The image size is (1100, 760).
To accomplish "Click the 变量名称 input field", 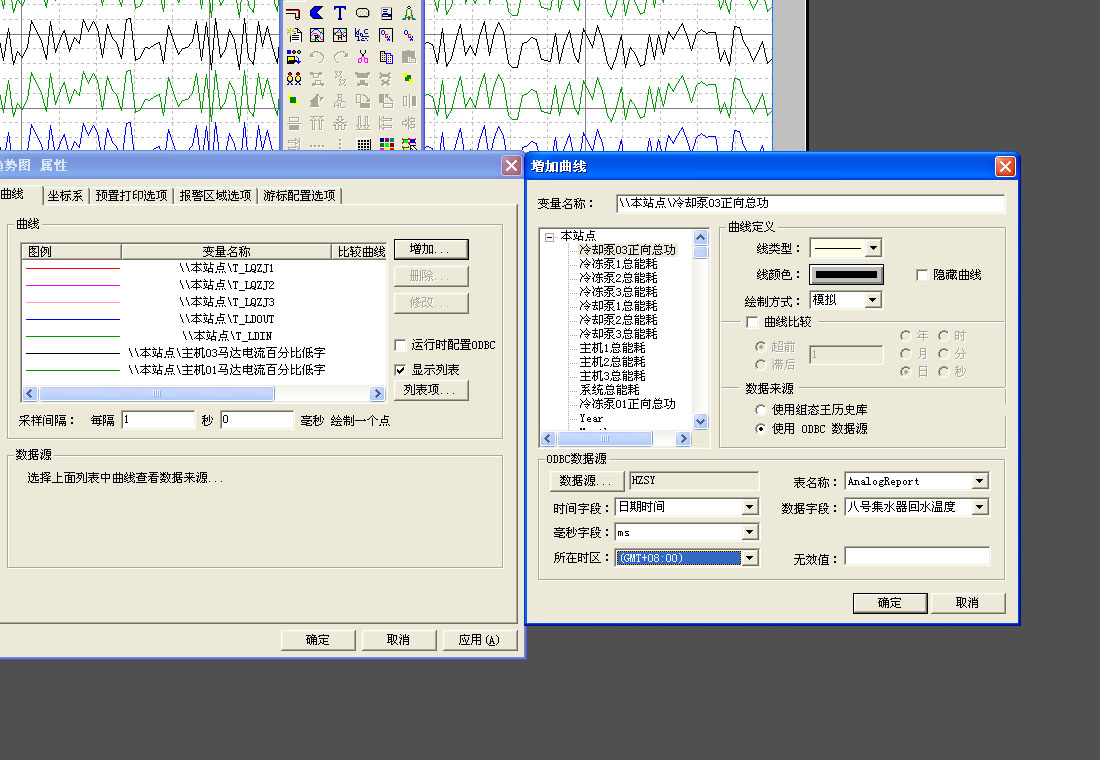I will (x=810, y=204).
